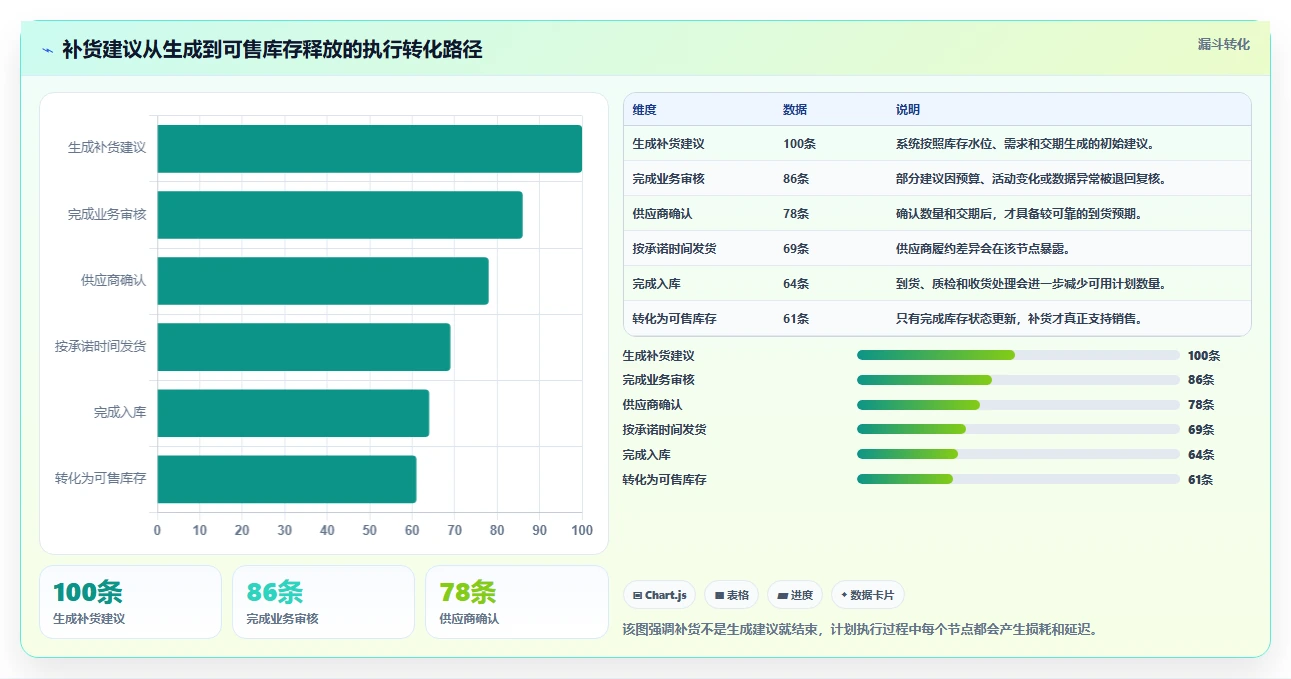The image size is (1291, 679).
Task: Select table cell 供应商确认 in 维度 column
Action: 662,214
